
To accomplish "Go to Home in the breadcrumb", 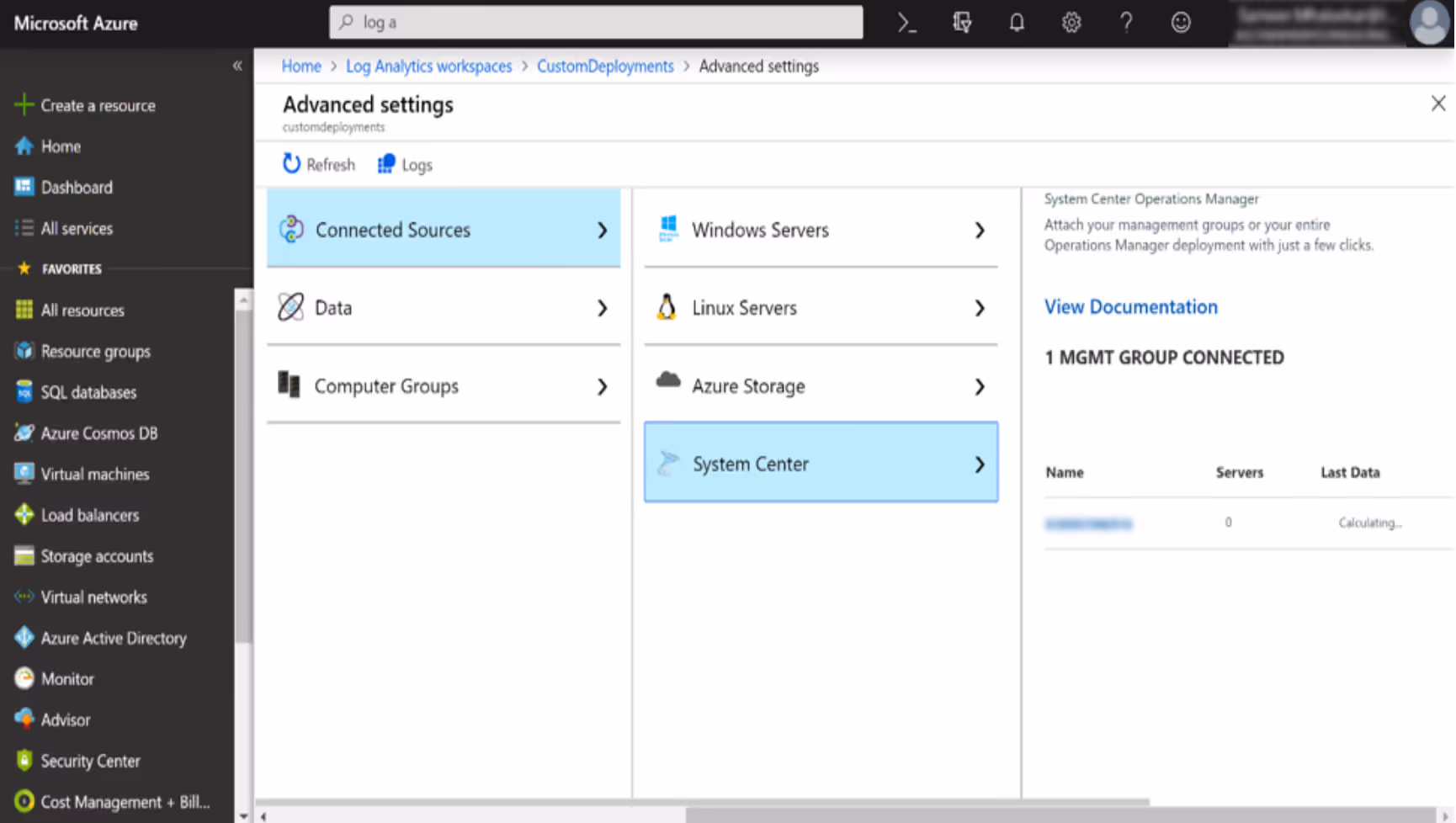I will coord(301,66).
